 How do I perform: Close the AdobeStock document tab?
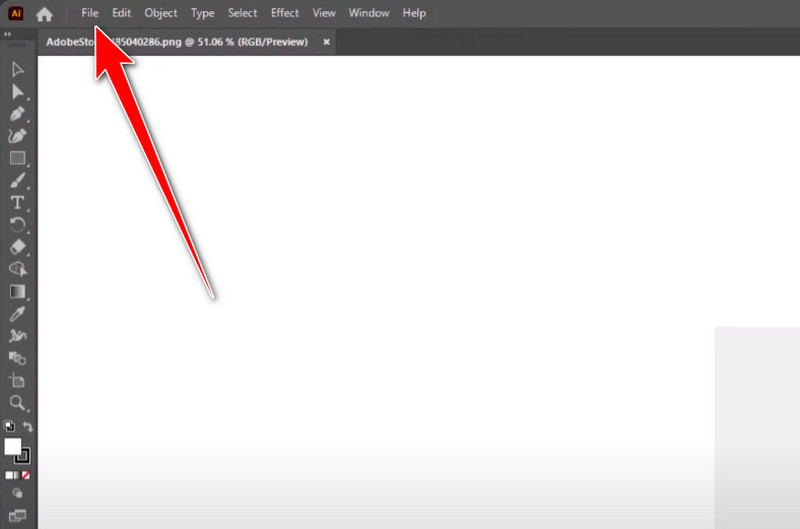[326, 42]
